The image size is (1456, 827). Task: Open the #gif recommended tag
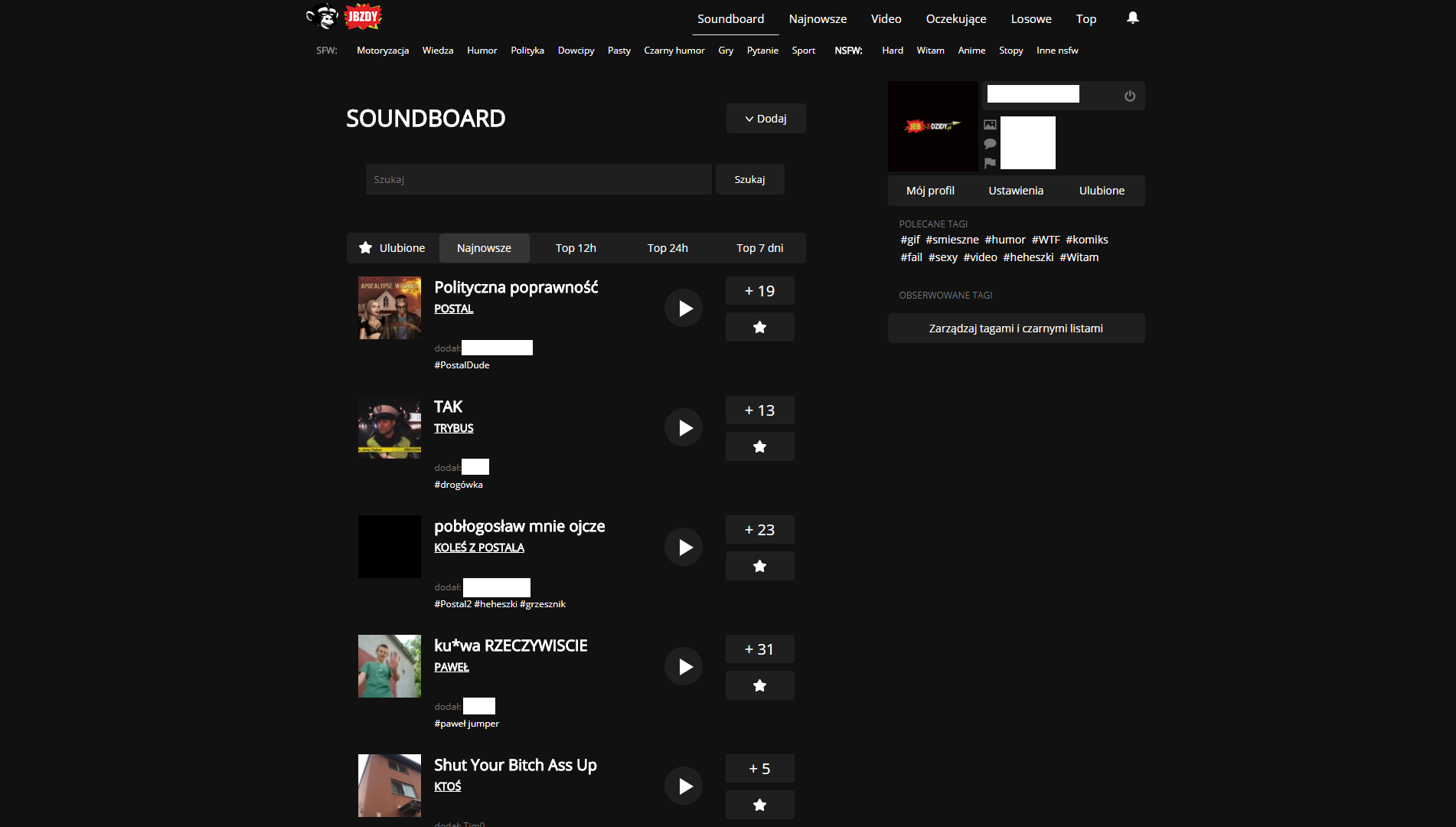coord(910,240)
